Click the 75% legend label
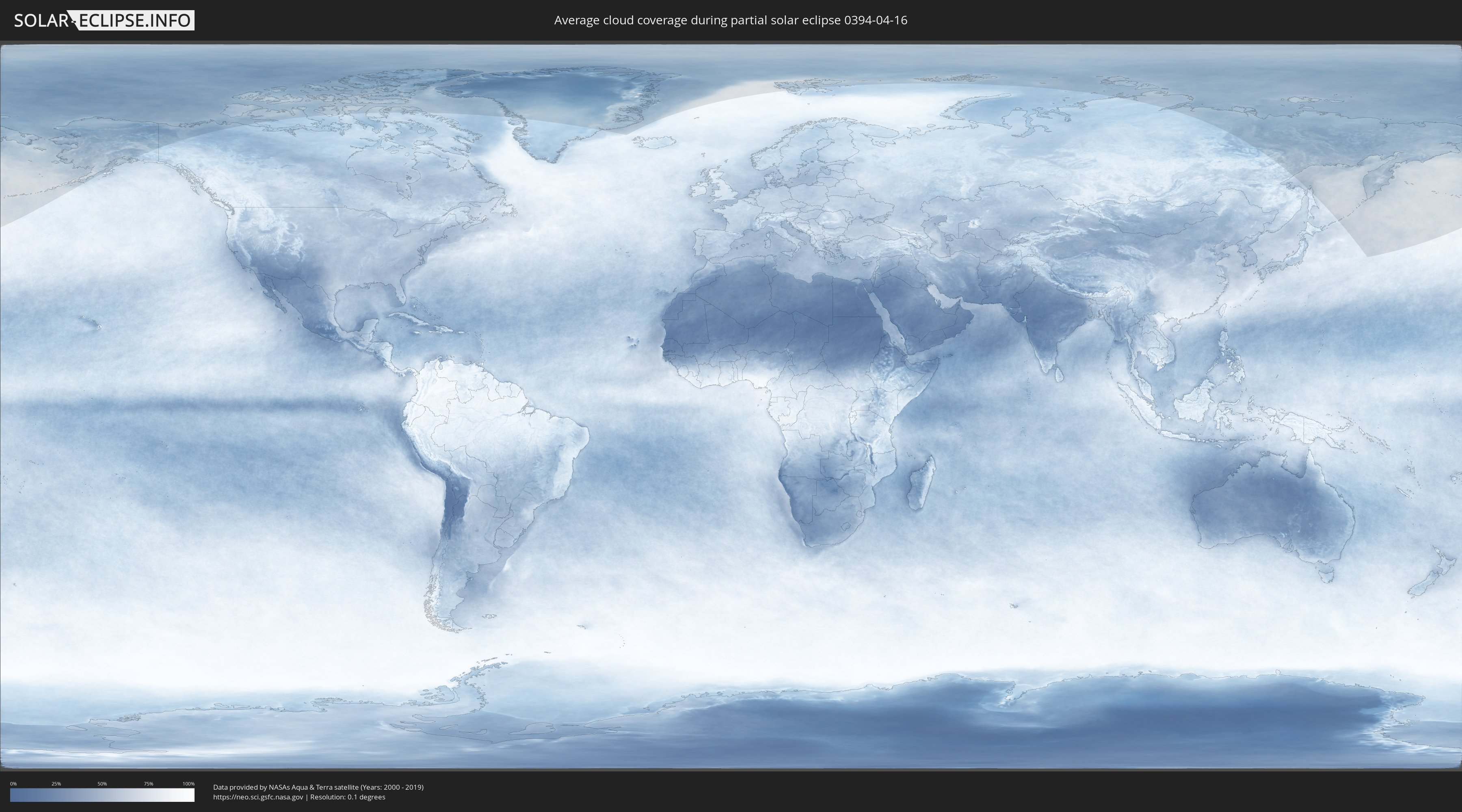The height and width of the screenshot is (812, 1462). [x=148, y=784]
